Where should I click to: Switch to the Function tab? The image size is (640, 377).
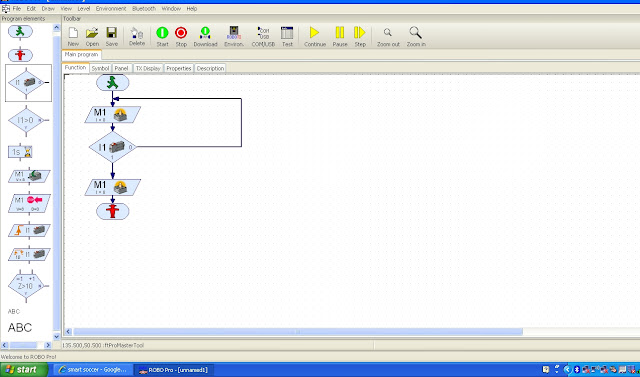point(76,68)
